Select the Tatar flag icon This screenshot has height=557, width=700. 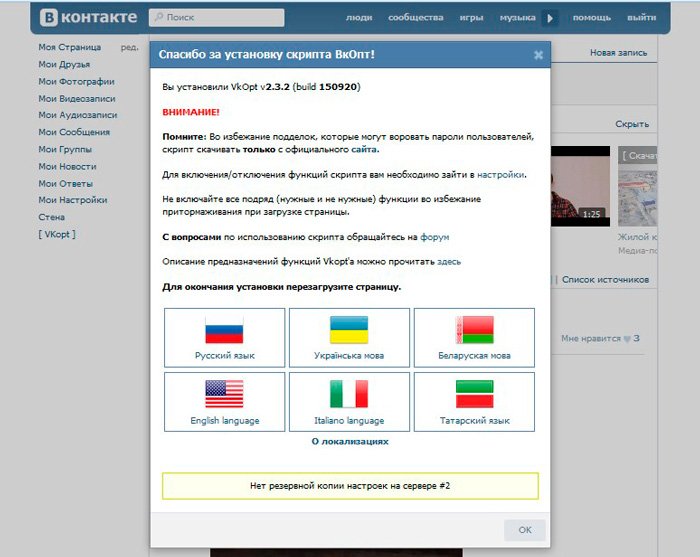pos(474,394)
